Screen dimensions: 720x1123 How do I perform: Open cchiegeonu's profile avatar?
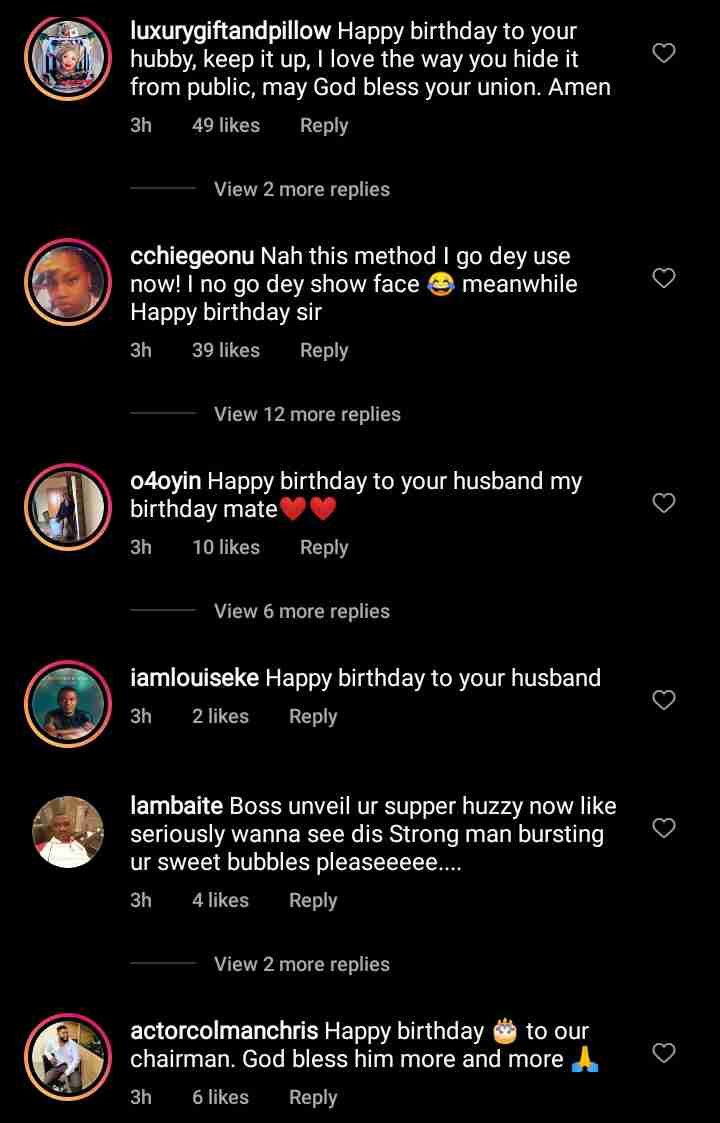[68, 283]
